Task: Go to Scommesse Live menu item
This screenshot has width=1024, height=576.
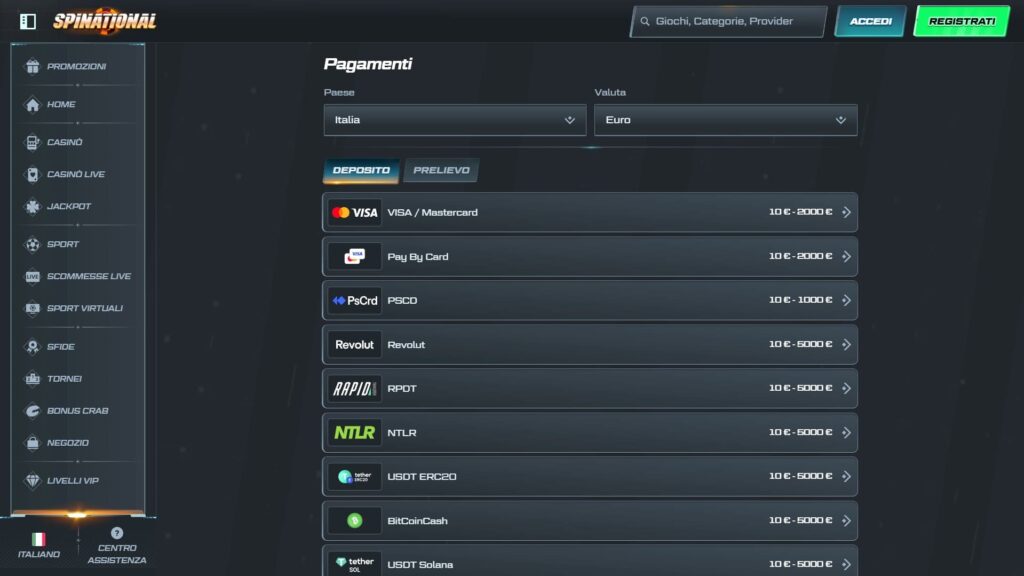Action: pyautogui.click(x=89, y=276)
